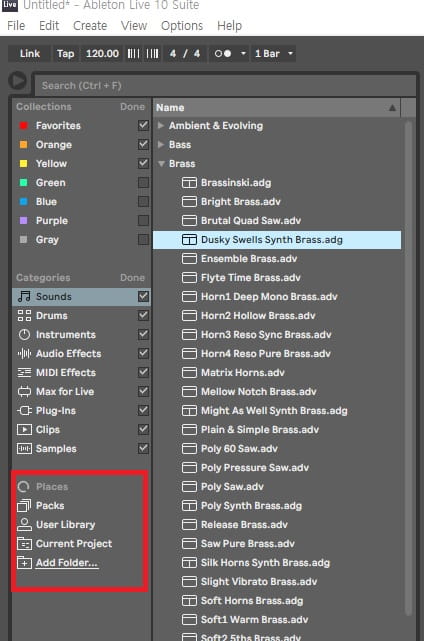The width and height of the screenshot is (424, 641).
Task: Open the Help menu
Action: point(229,26)
